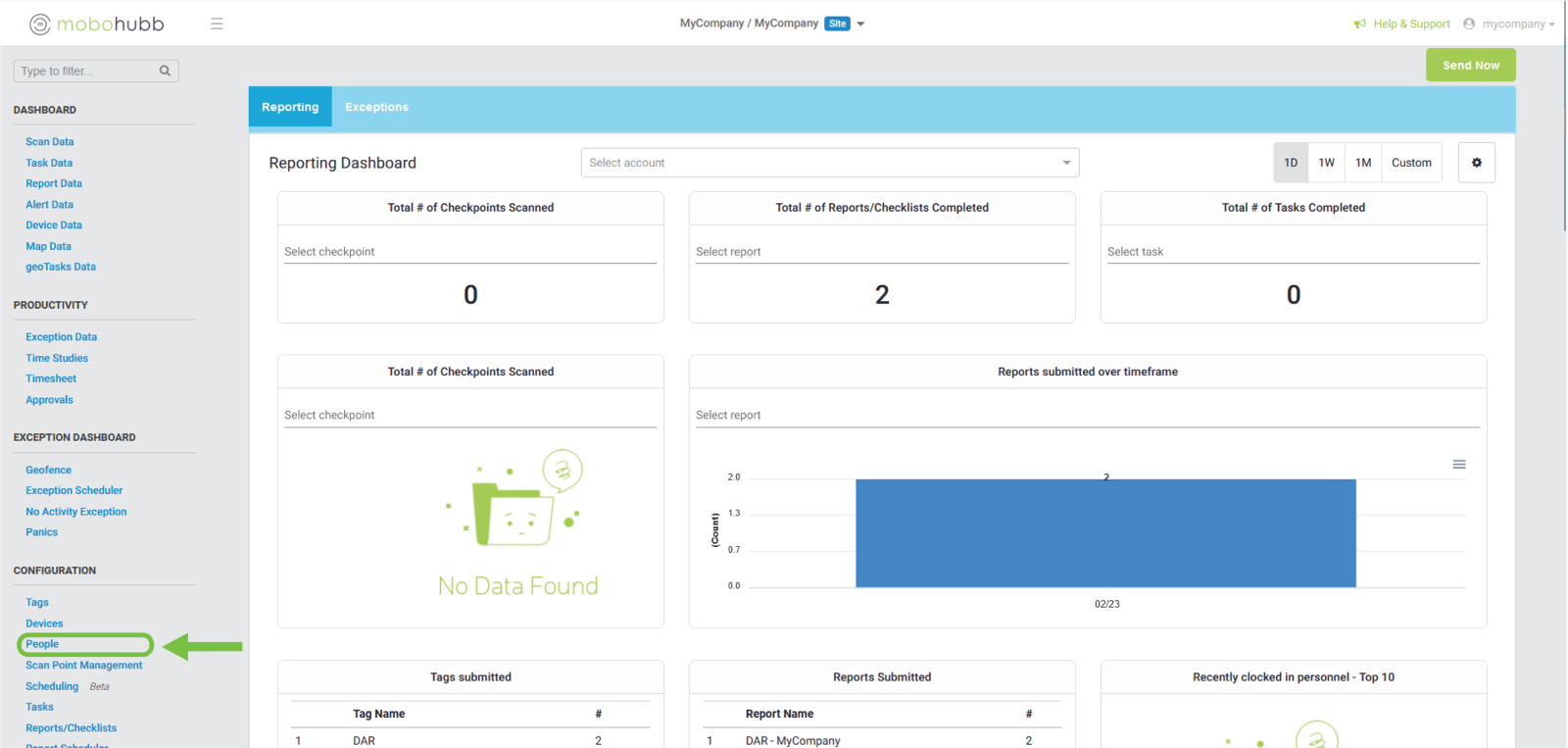Open the MyCompany site switcher dropdown
Image resolution: width=1568 pixels, height=748 pixels.
coord(860,25)
